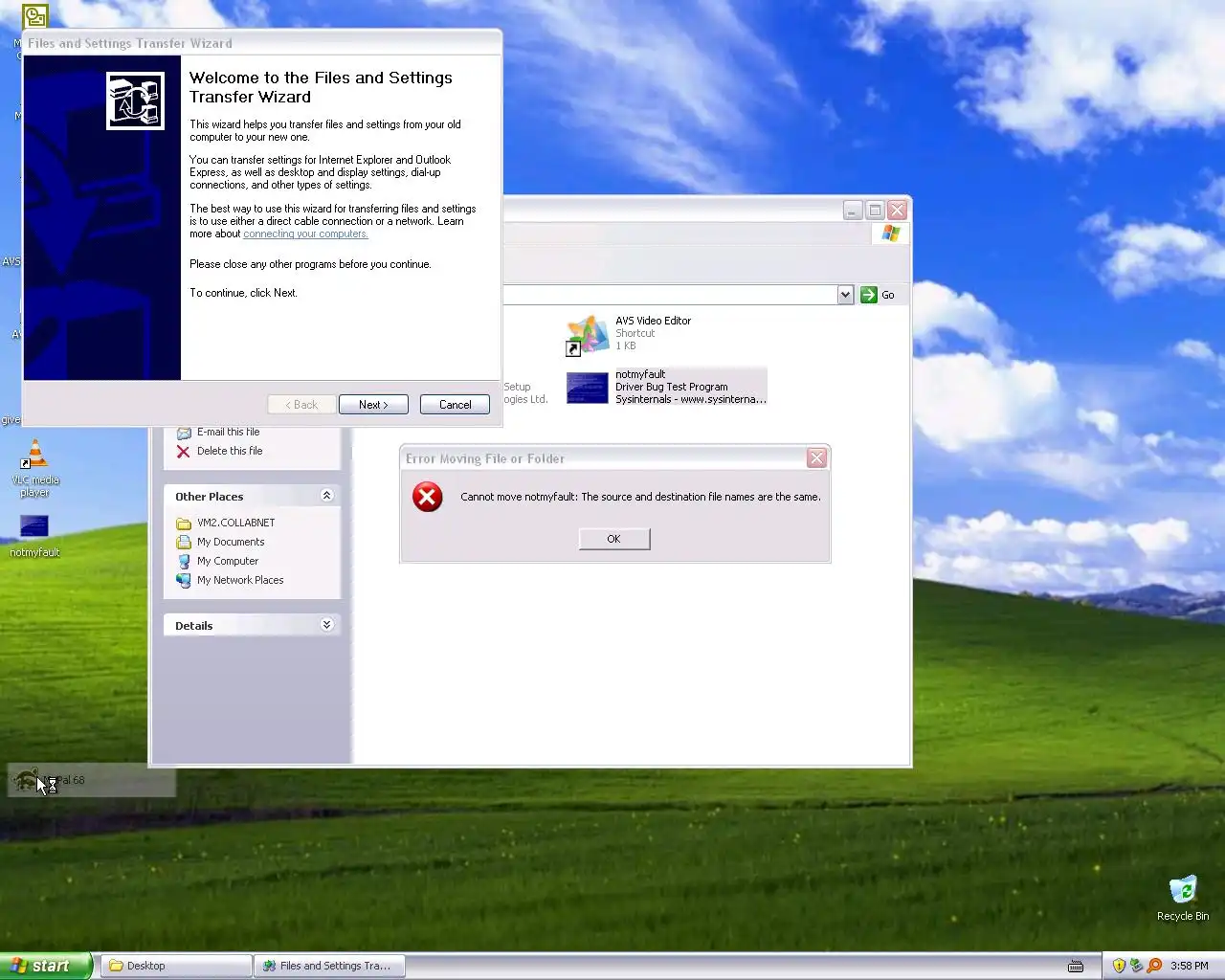Screen dimensions: 1225x980
Task: Switch to Files and Settings Tra... taskbar button
Action: (x=329, y=966)
